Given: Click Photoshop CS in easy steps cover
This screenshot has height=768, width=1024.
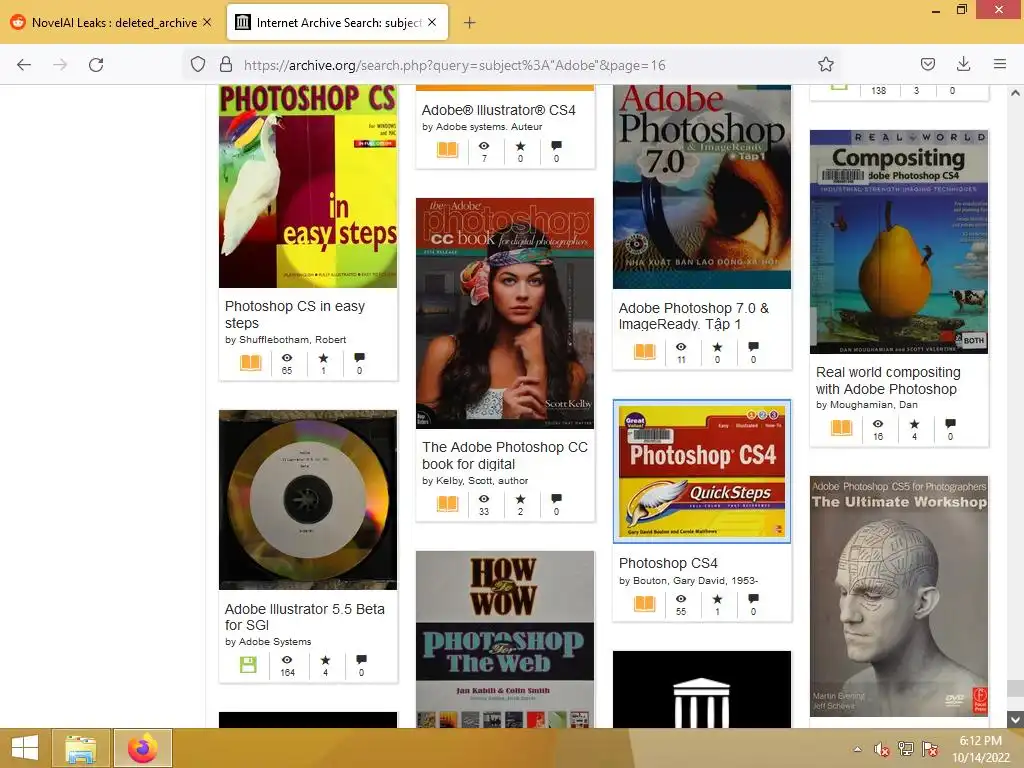Looking at the screenshot, I should 308,186.
